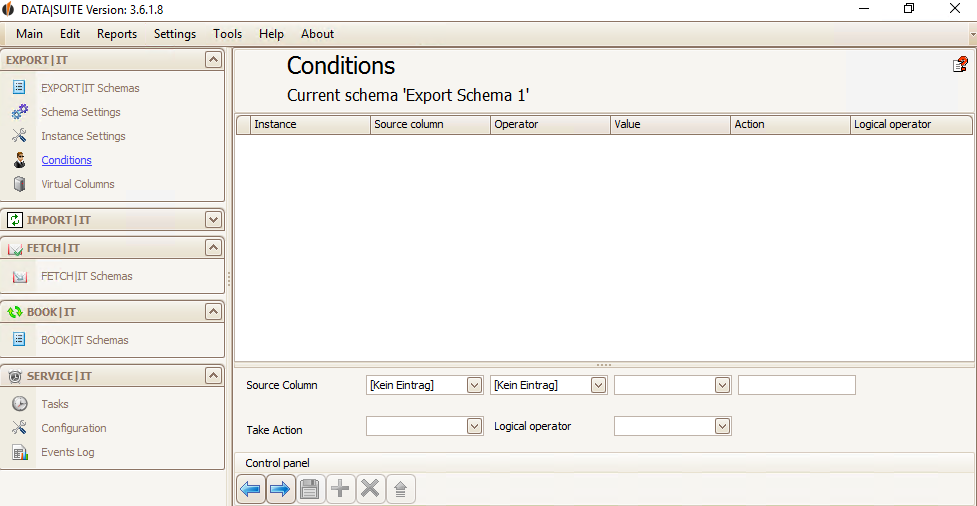Click the Tasks clock icon
Viewport: 977px width, 506px height.
(x=20, y=404)
